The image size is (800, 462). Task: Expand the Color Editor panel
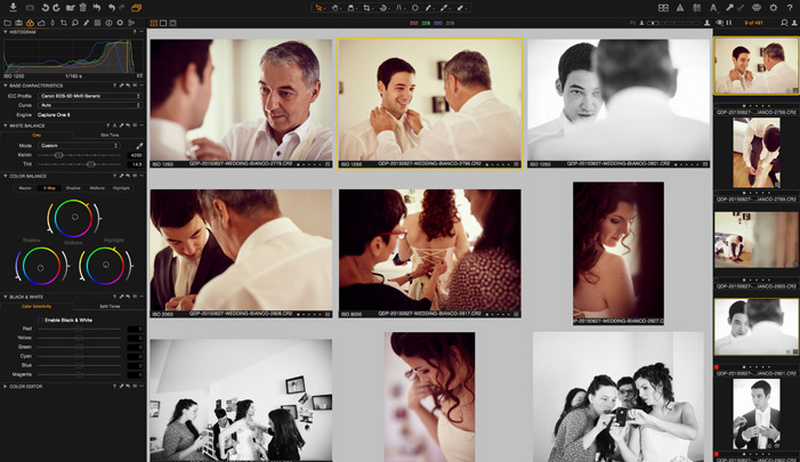(5, 387)
